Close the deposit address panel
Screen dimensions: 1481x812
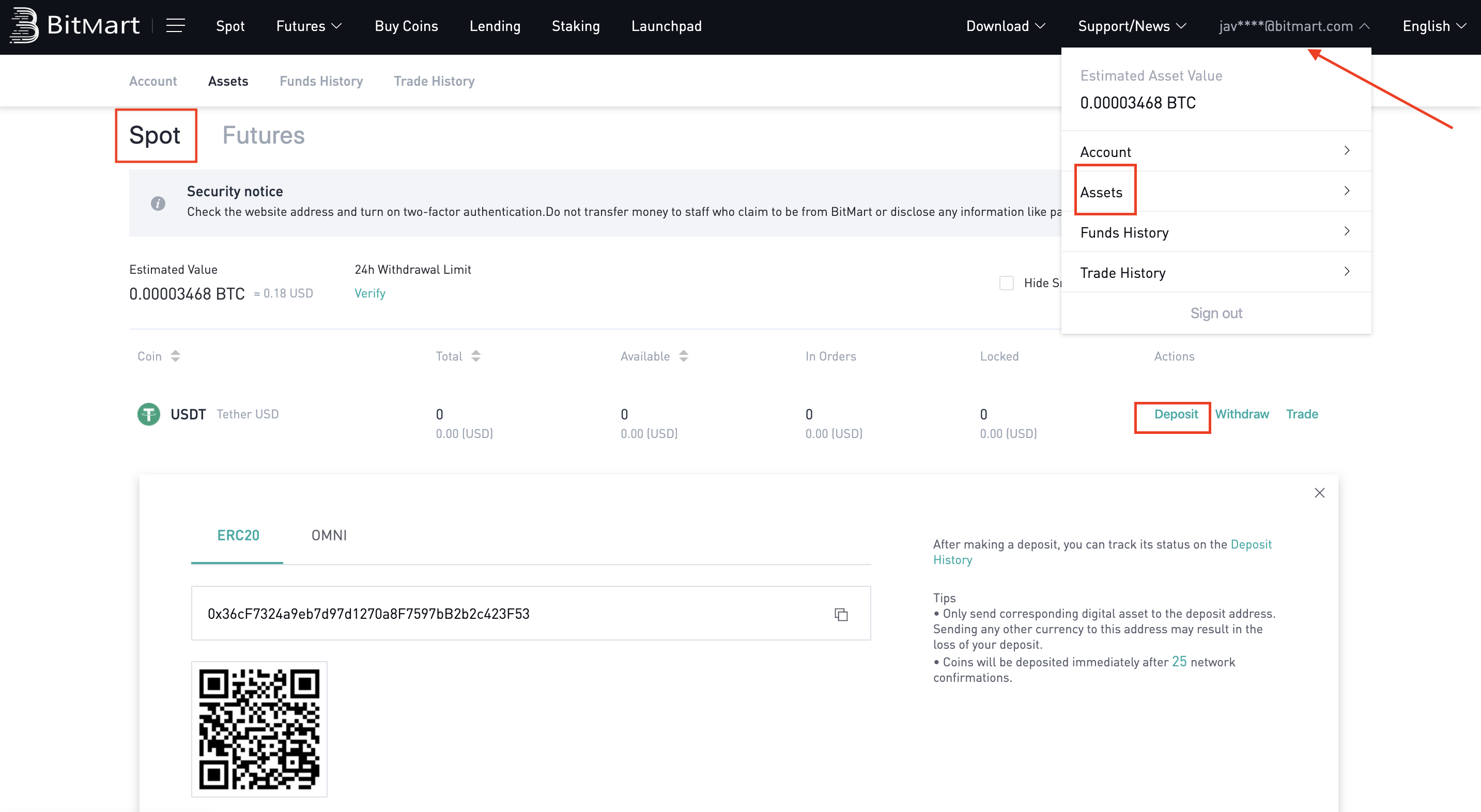1319,492
